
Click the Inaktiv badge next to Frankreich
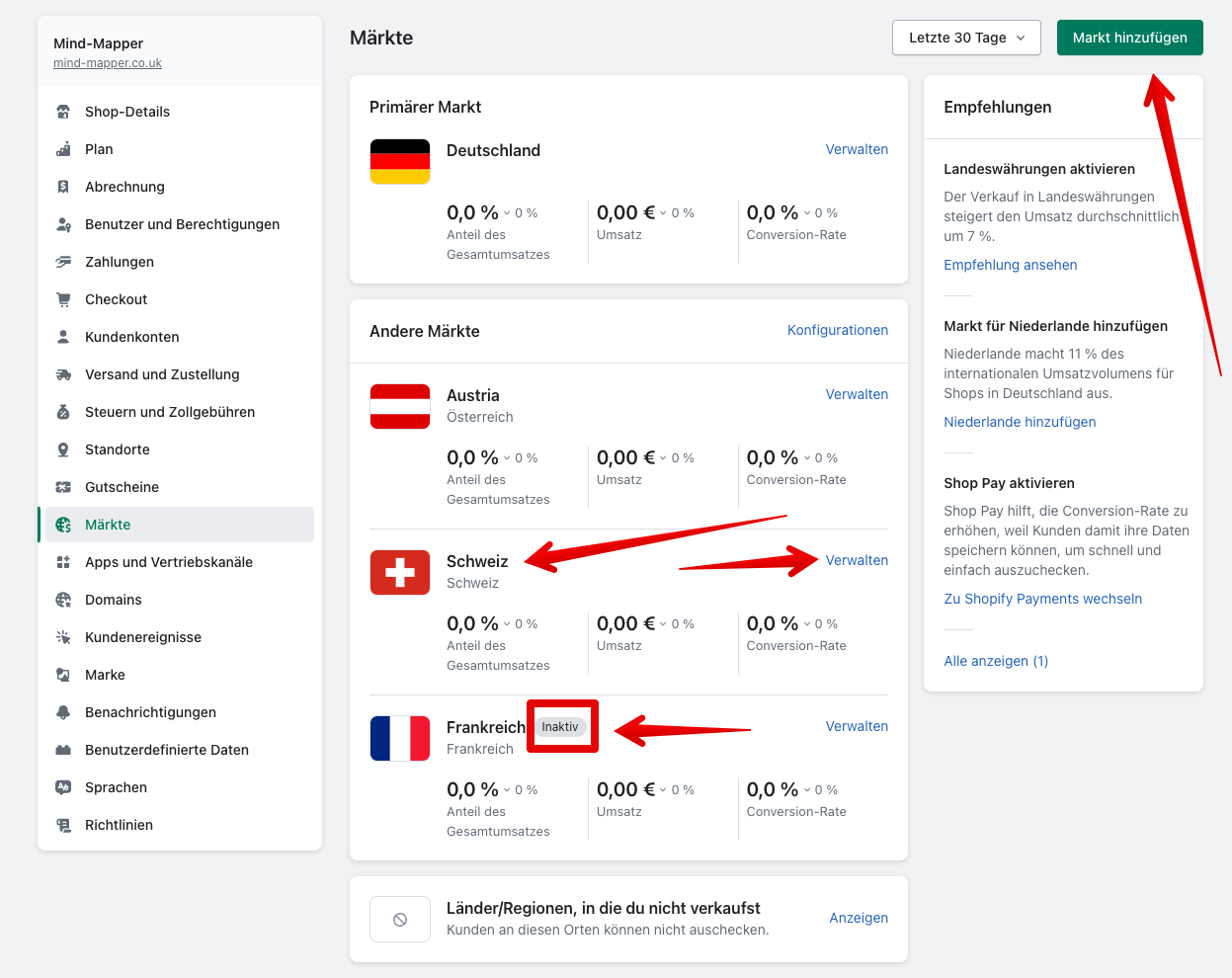point(560,727)
